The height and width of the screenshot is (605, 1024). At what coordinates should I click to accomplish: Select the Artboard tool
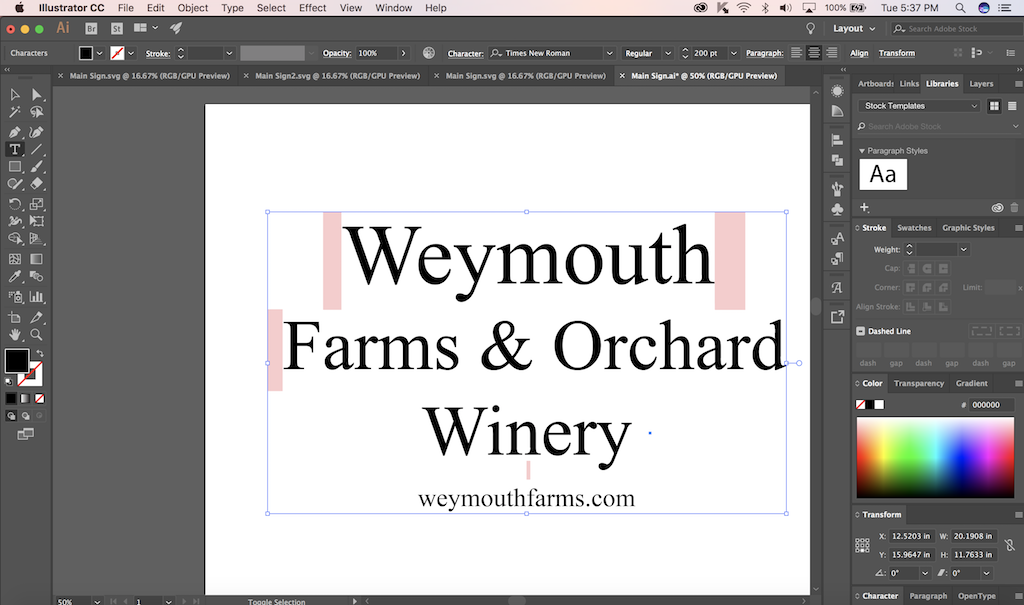click(x=14, y=318)
